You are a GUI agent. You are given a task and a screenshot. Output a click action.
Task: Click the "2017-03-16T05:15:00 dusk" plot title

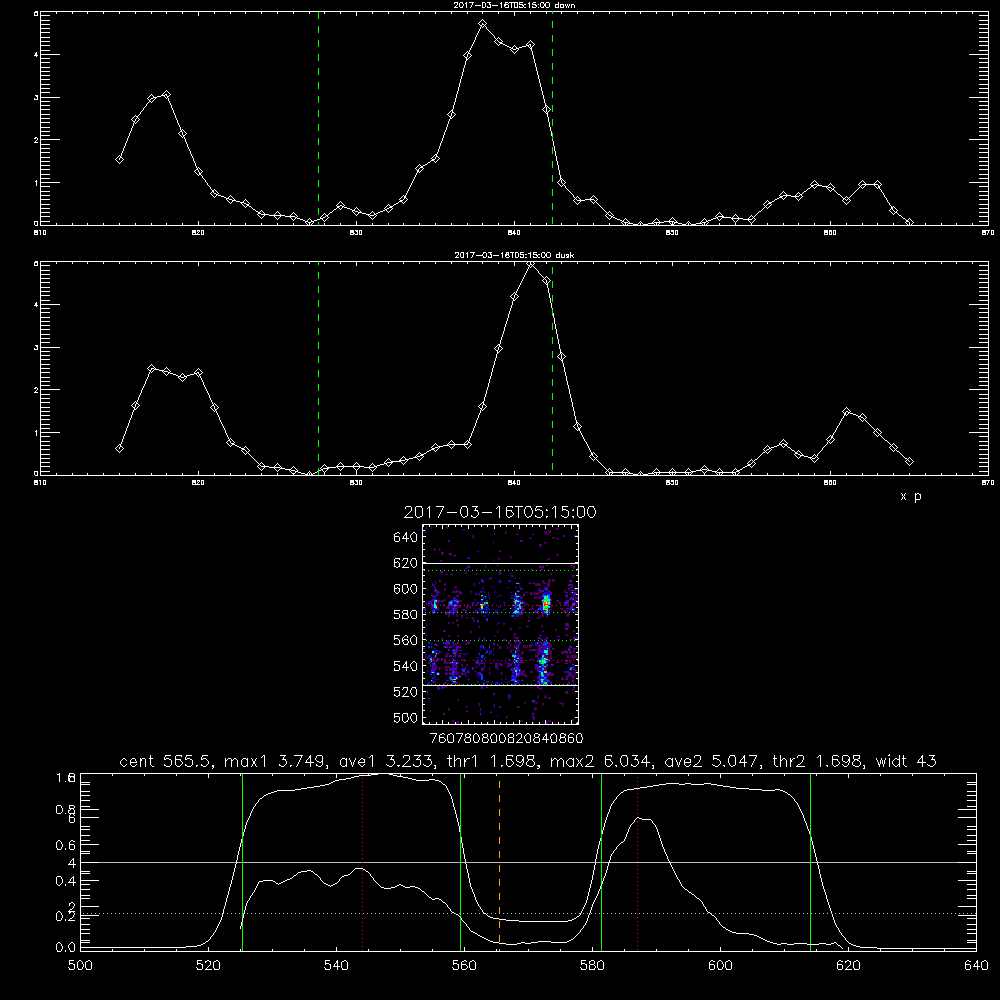(514, 255)
